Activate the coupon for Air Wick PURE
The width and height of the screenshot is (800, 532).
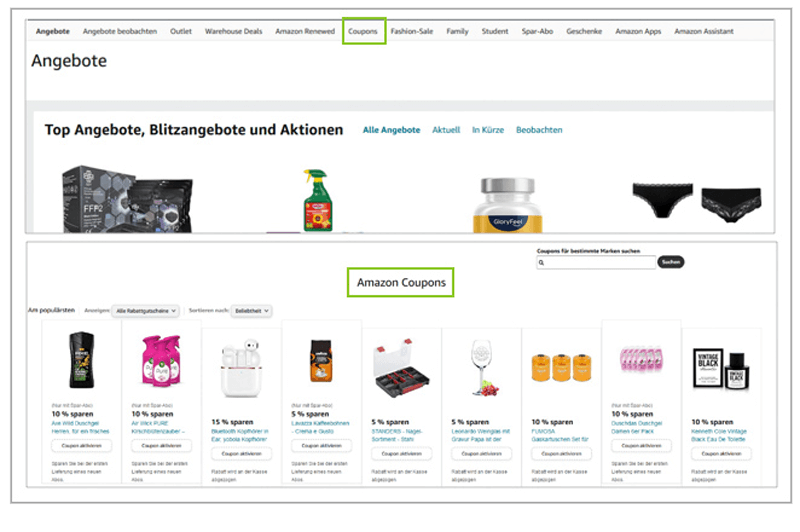(161, 446)
